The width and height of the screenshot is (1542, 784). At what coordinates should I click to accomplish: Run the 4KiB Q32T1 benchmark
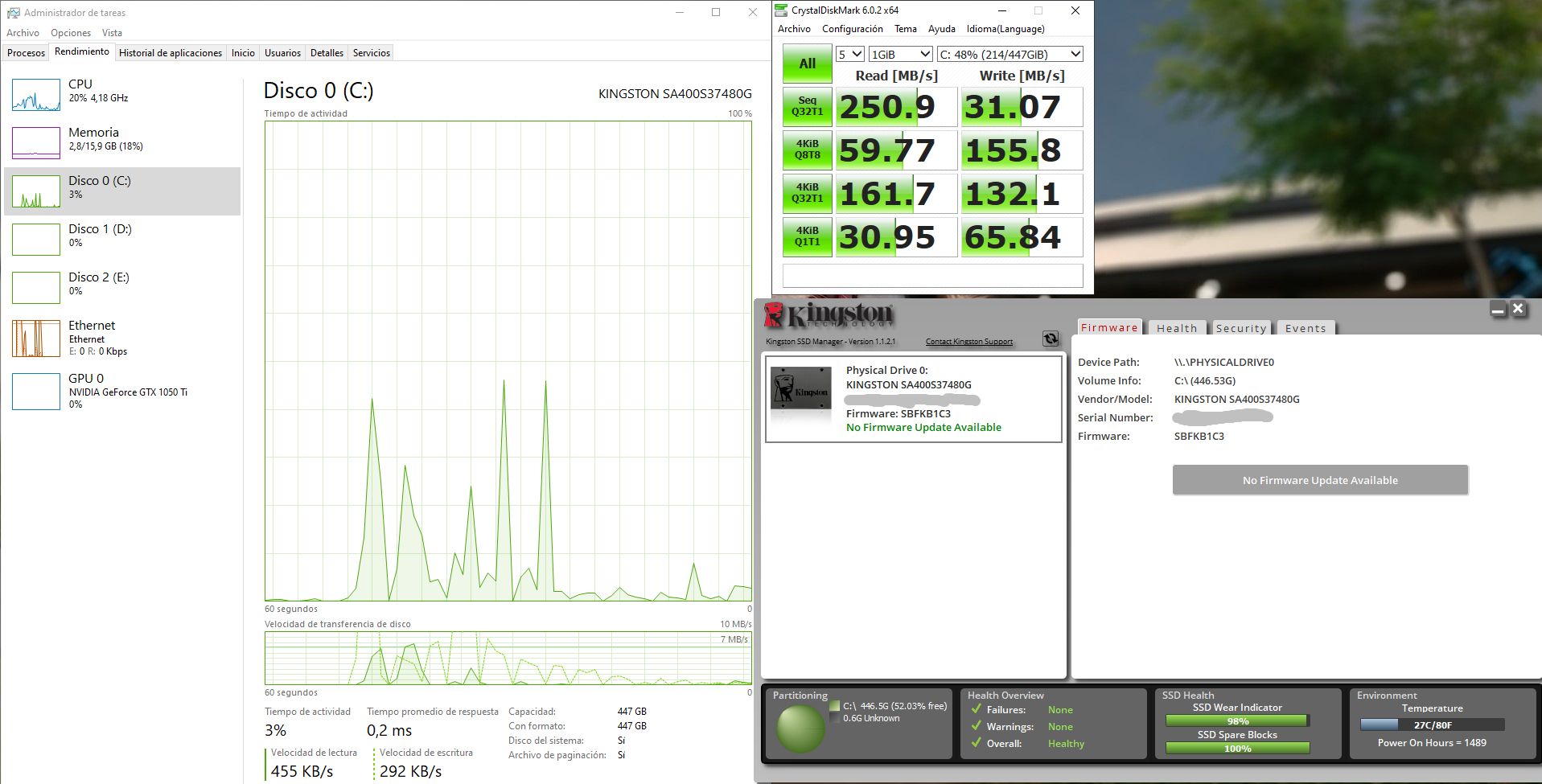click(808, 194)
